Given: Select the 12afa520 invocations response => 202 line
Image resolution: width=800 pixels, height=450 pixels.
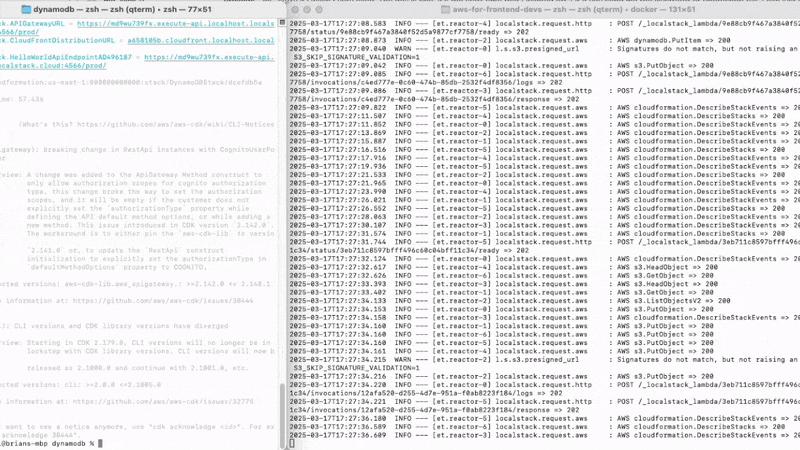Looking at the screenshot, I should 434,410.
